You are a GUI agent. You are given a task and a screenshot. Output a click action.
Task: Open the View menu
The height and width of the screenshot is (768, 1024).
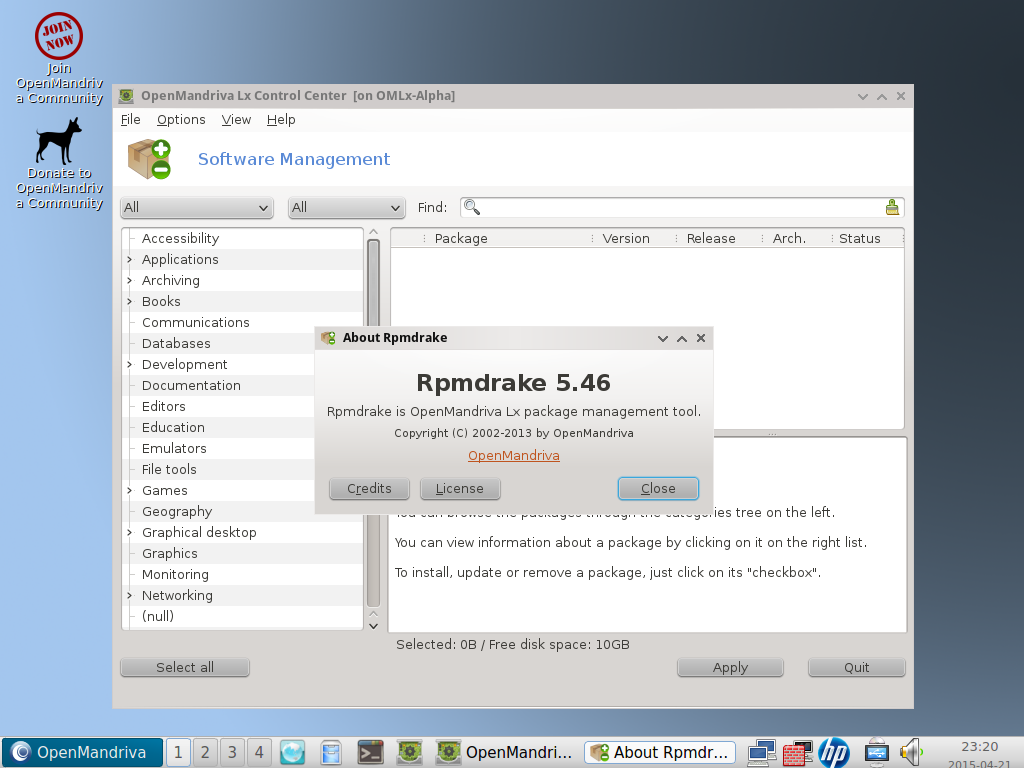[x=236, y=119]
